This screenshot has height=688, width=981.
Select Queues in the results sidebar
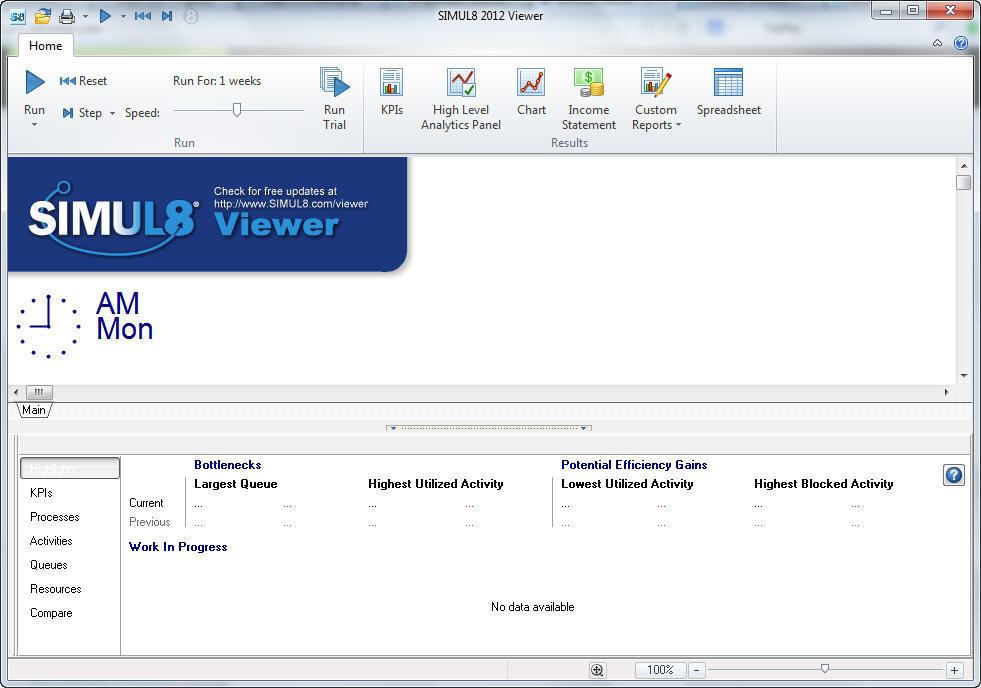(x=48, y=565)
